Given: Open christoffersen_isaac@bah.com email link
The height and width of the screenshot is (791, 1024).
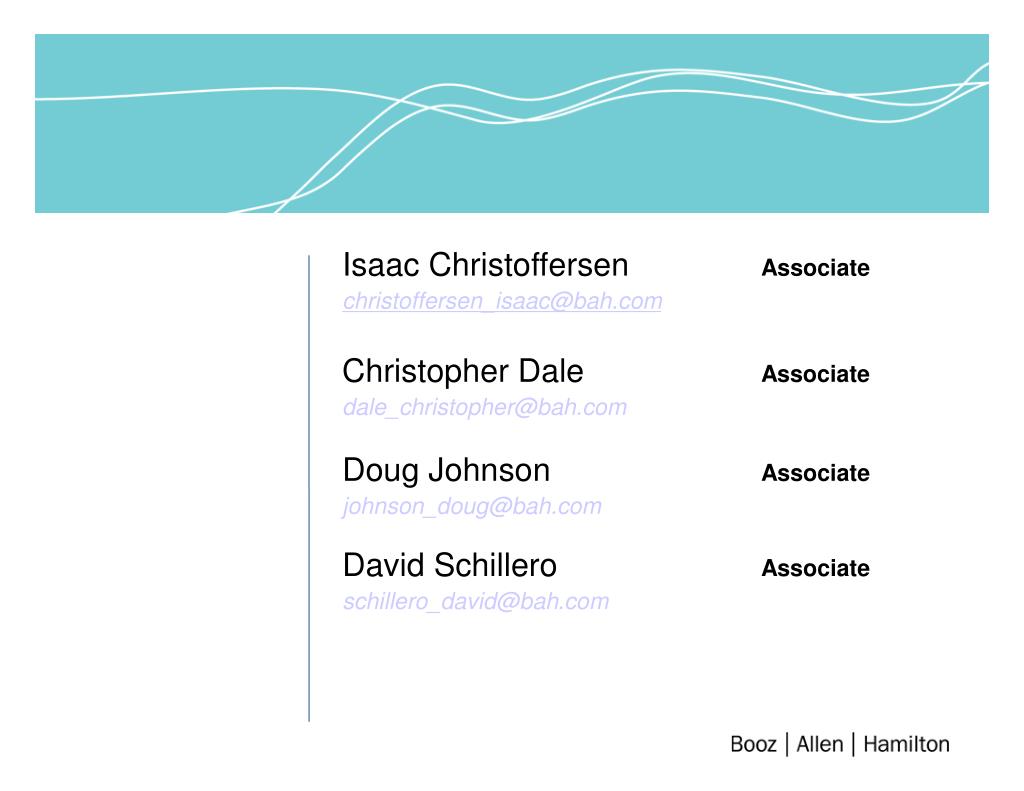Looking at the screenshot, I should [x=502, y=301].
